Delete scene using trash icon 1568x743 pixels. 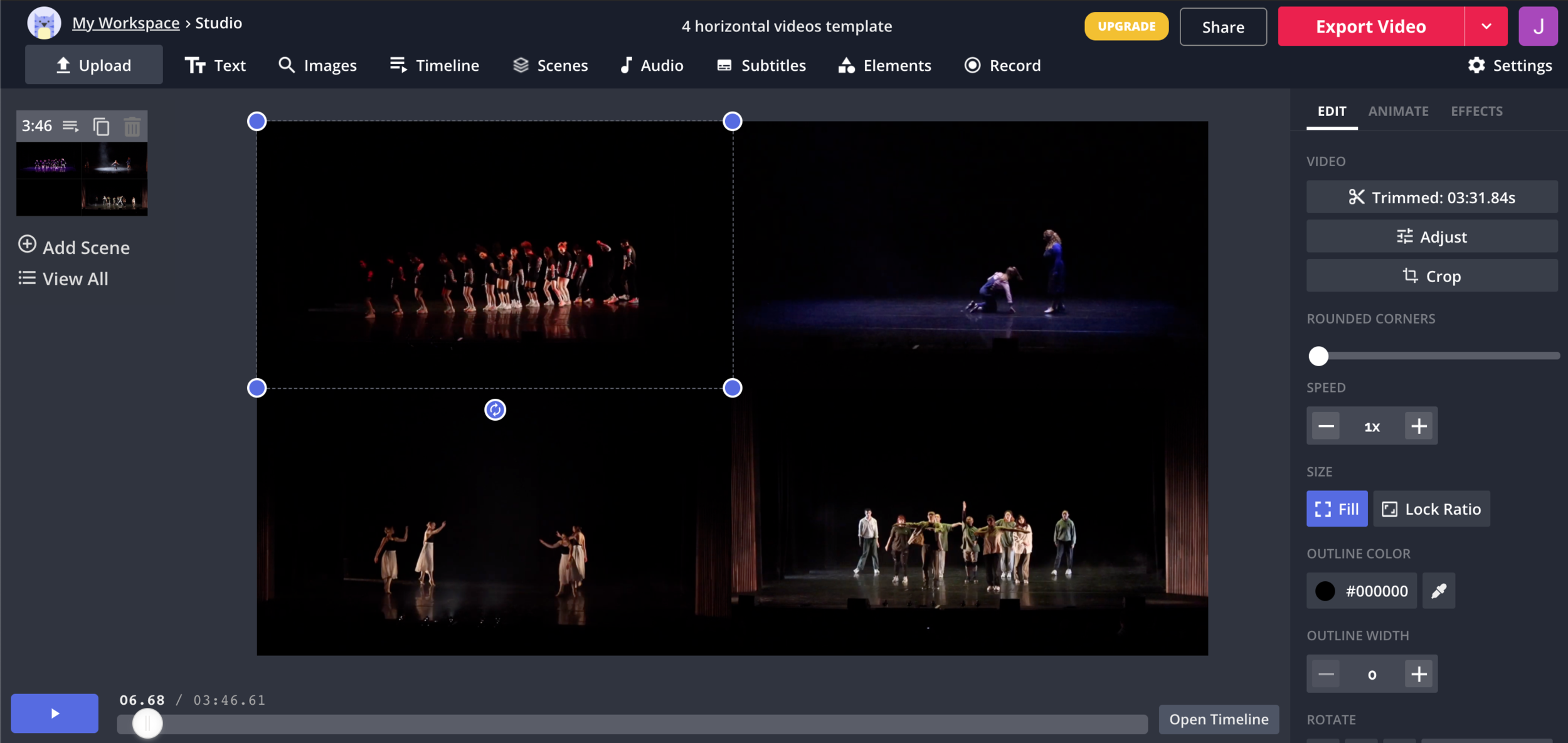(x=132, y=126)
